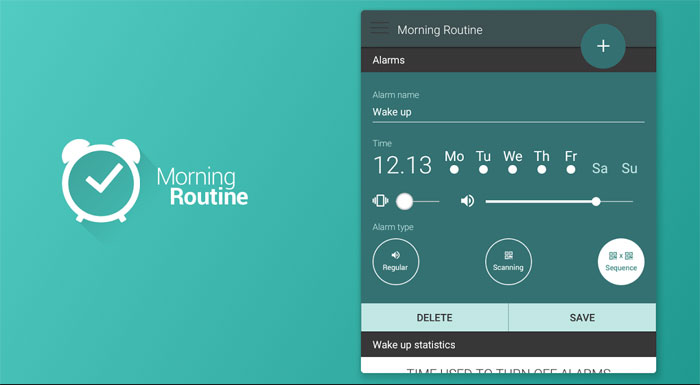Click the 'Alarm name' label
The width and height of the screenshot is (700, 385).
click(396, 95)
